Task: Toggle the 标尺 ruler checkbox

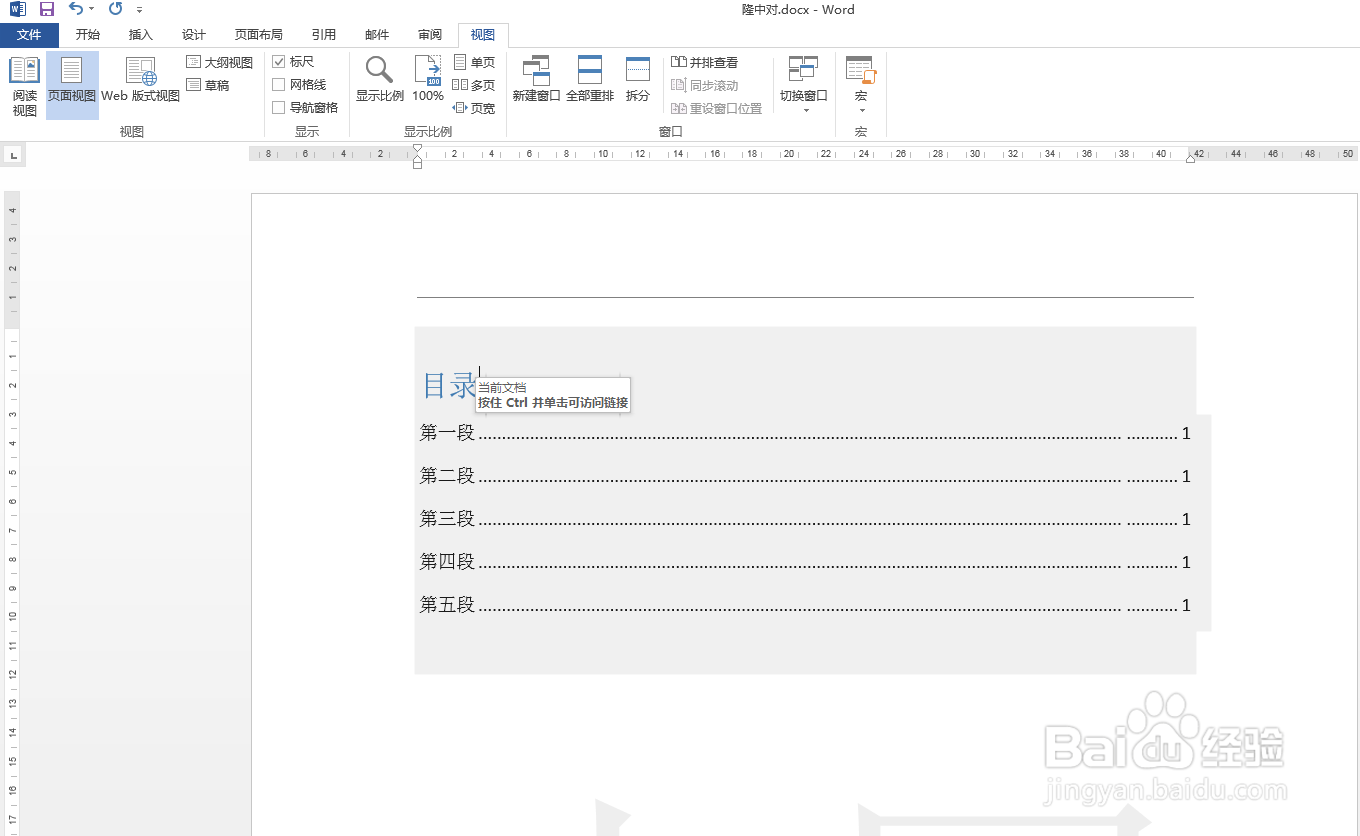Action: coord(279,61)
